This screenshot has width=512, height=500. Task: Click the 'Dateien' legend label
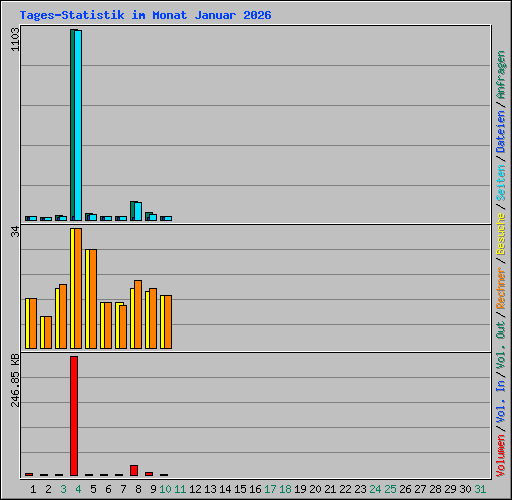click(501, 132)
